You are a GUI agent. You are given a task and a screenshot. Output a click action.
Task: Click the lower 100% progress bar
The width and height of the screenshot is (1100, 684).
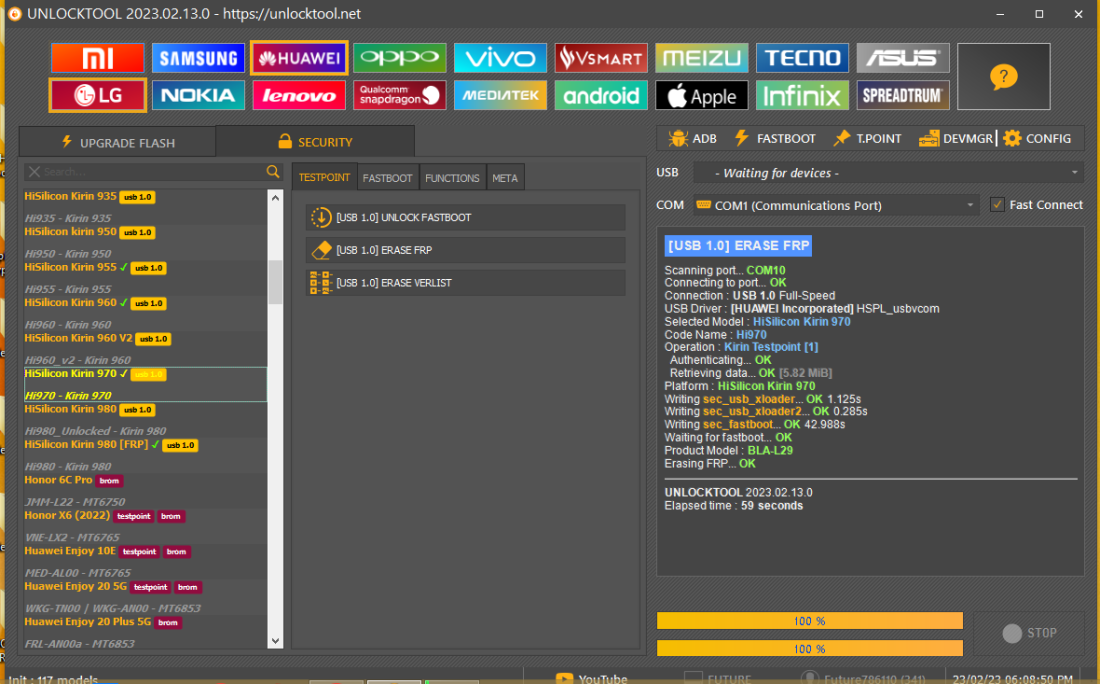pos(810,649)
